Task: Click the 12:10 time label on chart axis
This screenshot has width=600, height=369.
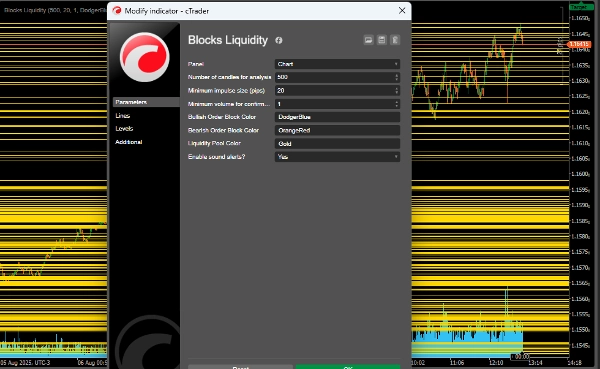Action: [x=496, y=362]
